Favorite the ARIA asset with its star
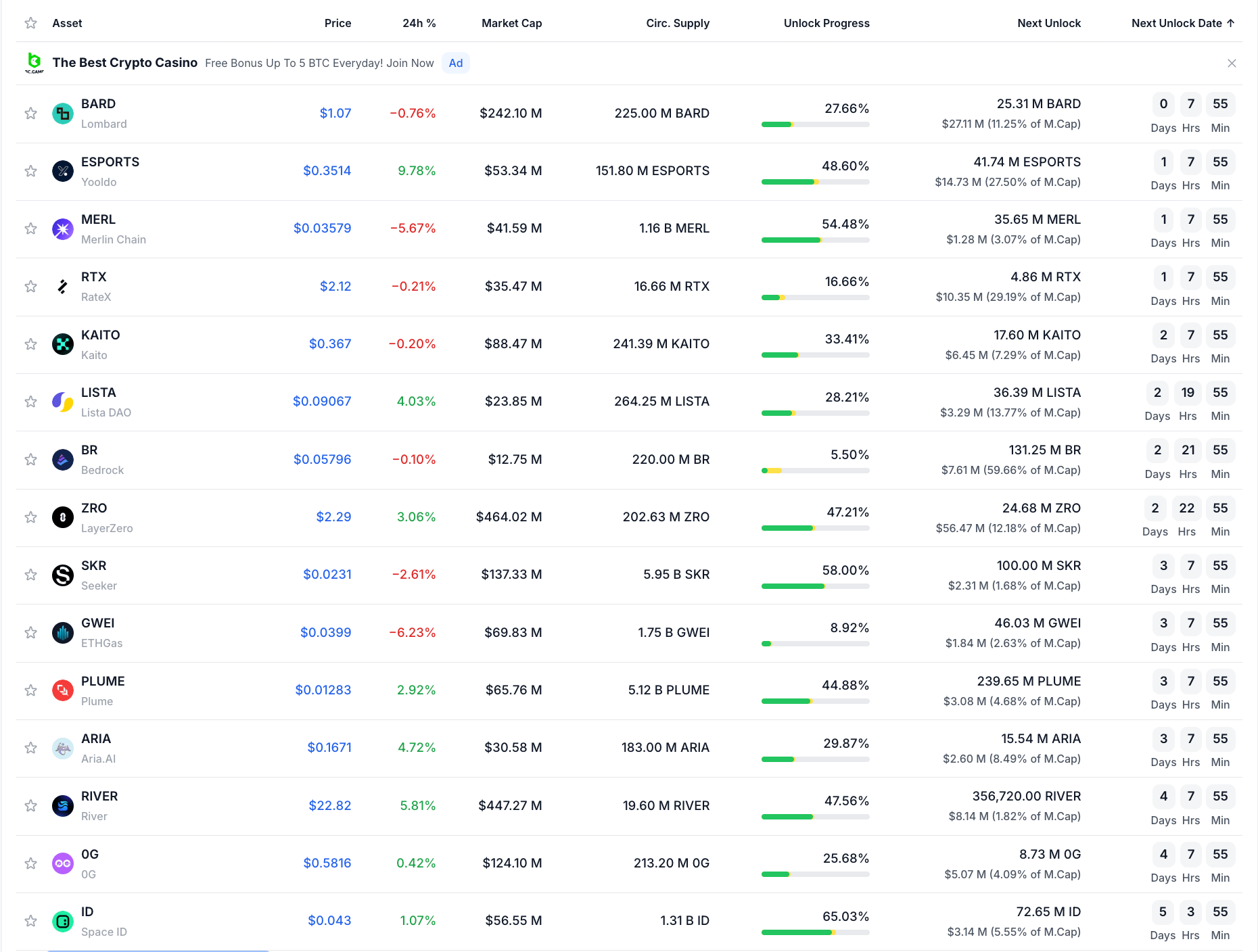 tap(30, 748)
